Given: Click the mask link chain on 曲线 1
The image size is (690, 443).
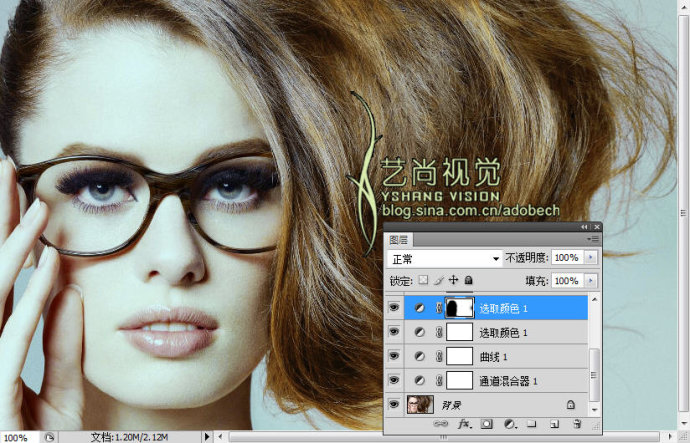Looking at the screenshot, I should [439, 356].
